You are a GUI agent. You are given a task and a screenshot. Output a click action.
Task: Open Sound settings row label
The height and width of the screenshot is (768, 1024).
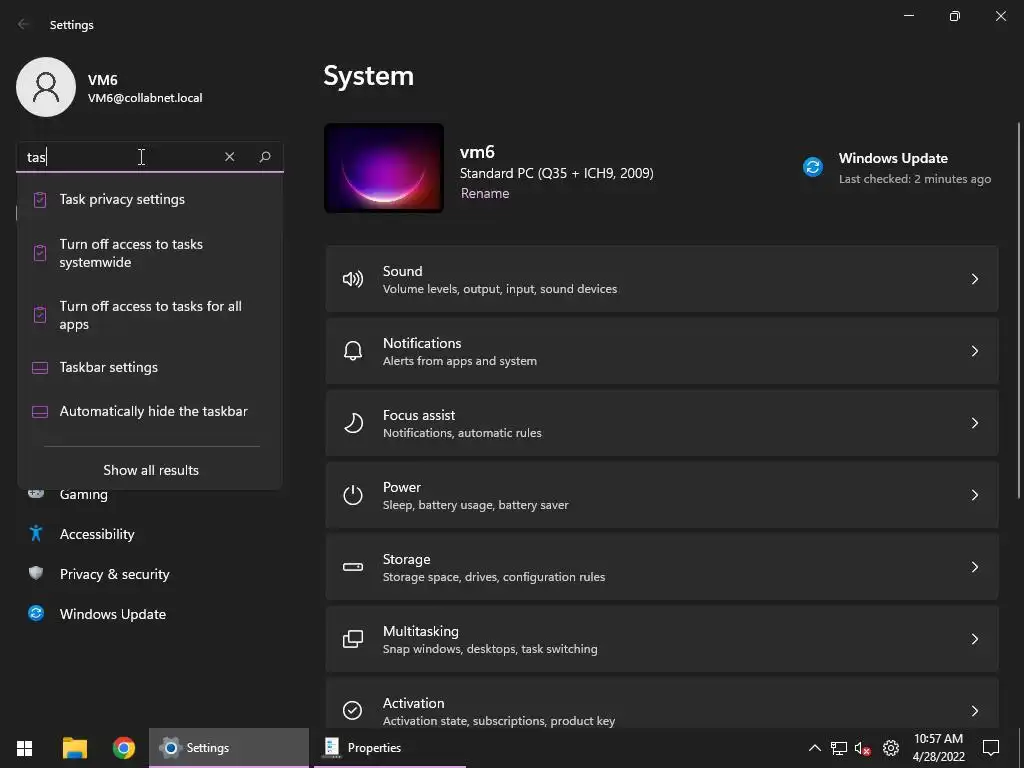[402, 271]
